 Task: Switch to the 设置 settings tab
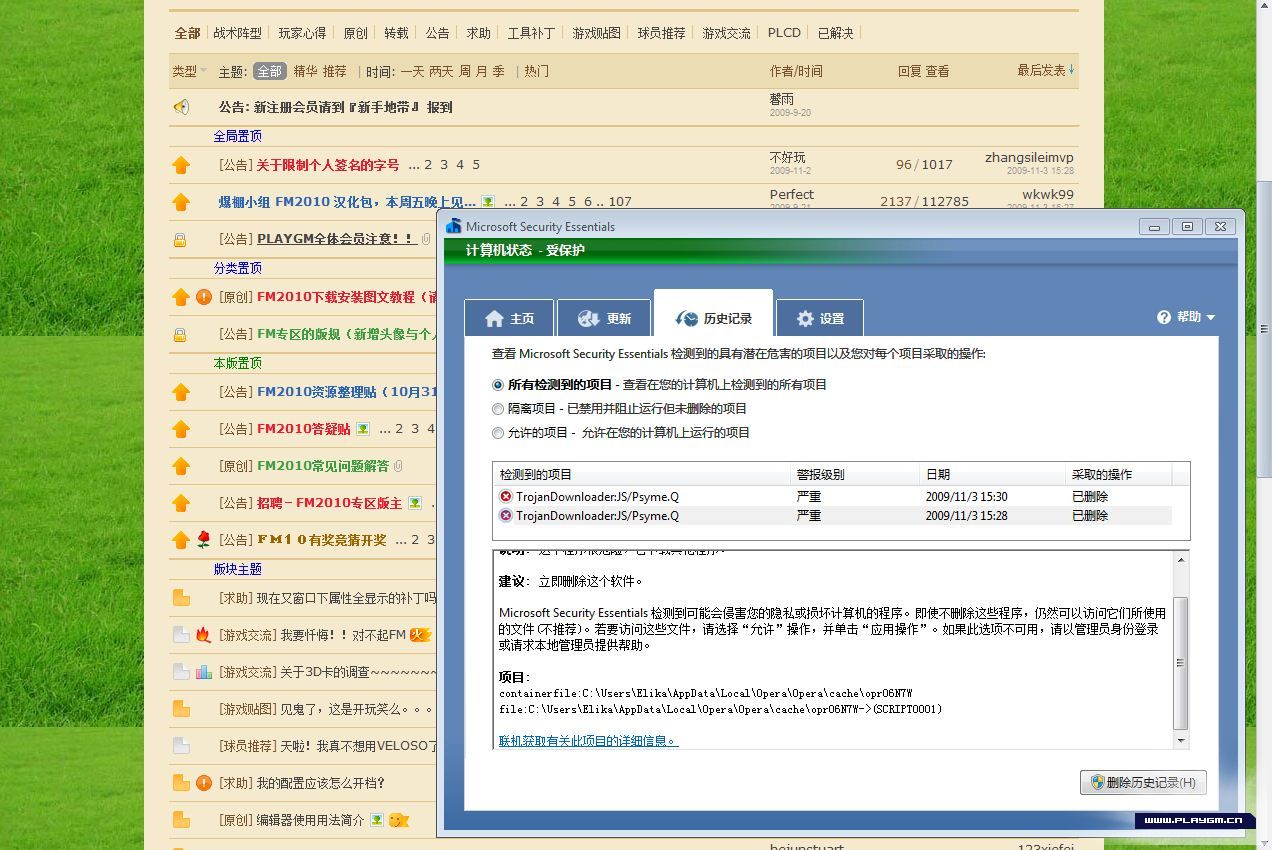[x=820, y=318]
